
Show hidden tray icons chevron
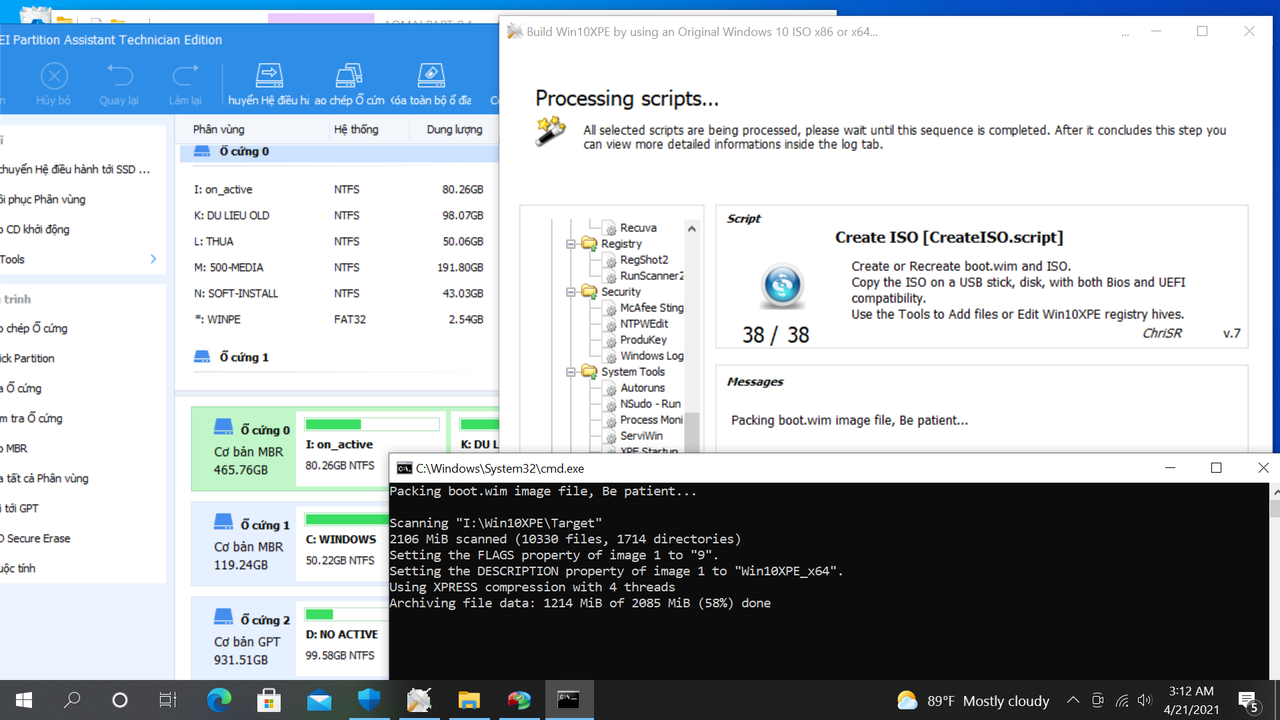click(1073, 700)
